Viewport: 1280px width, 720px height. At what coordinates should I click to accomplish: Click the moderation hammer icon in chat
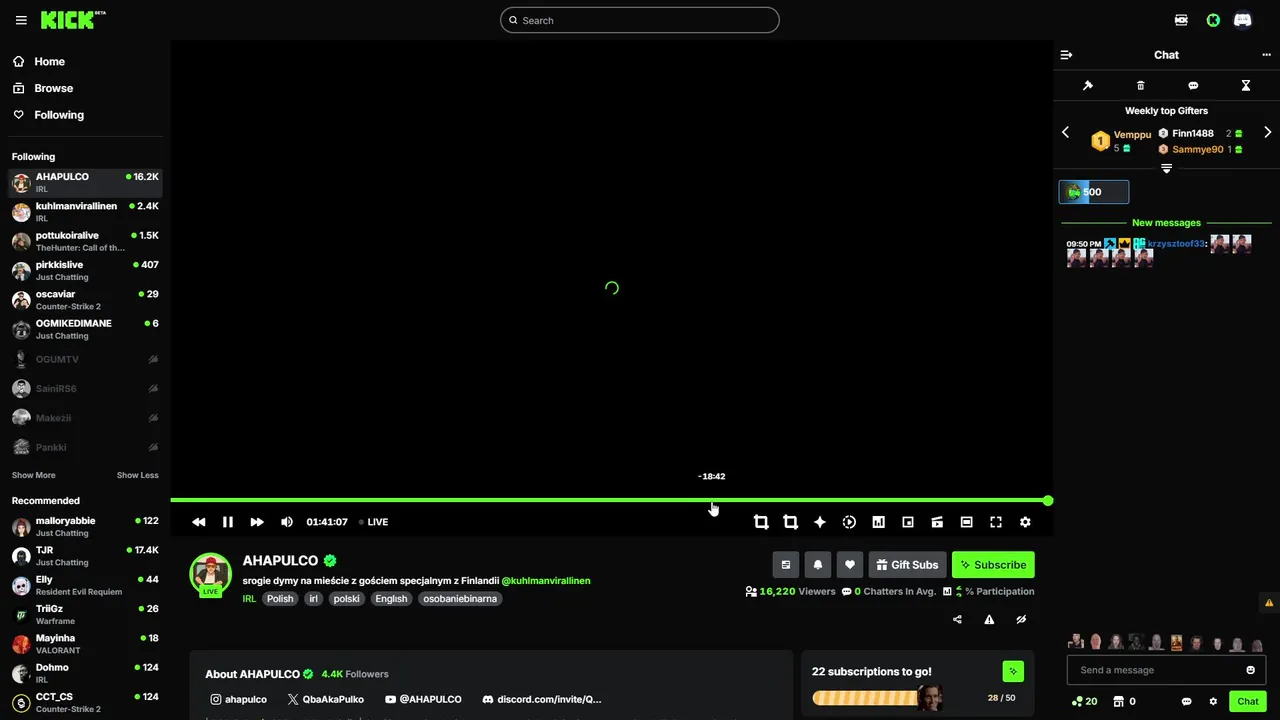tap(1088, 86)
